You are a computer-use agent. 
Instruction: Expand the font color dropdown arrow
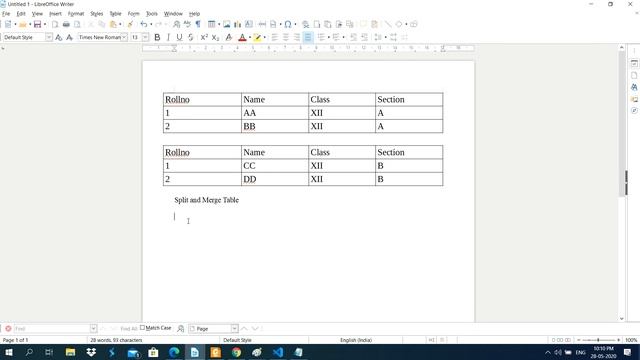tap(250, 38)
